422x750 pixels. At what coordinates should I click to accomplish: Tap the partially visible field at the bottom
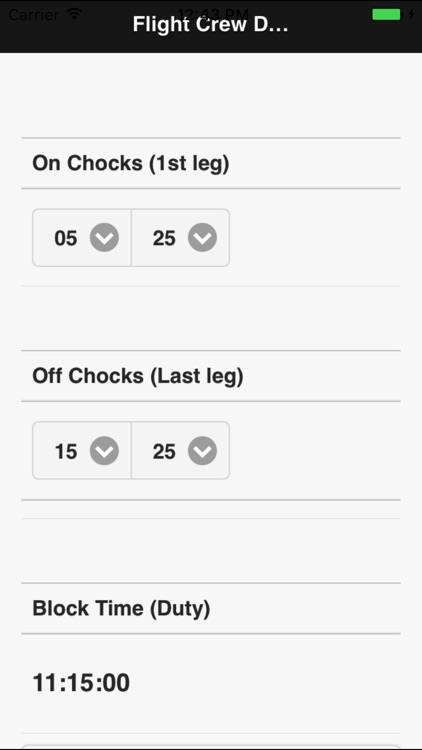click(211, 747)
